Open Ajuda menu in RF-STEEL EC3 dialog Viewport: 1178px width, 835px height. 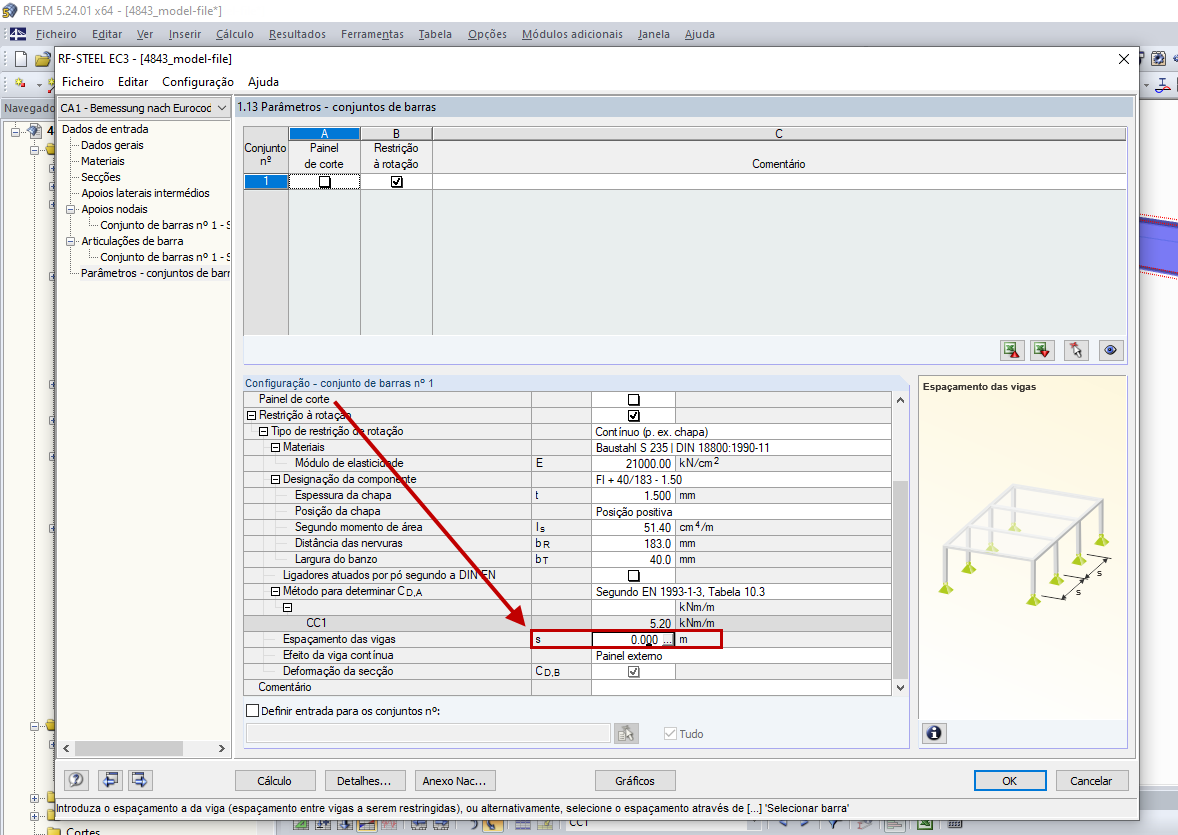[x=263, y=82]
